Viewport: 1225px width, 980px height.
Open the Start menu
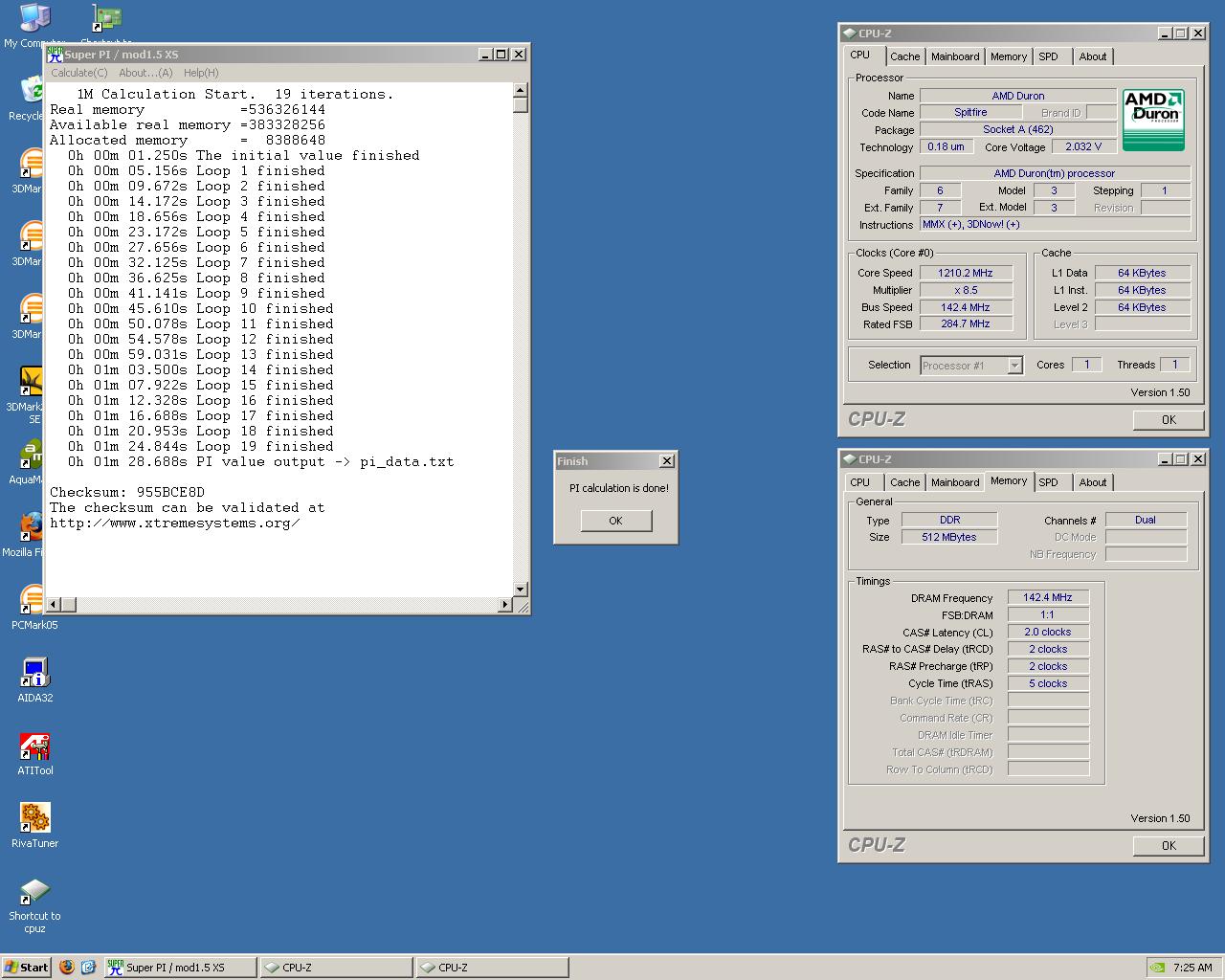coord(27,967)
